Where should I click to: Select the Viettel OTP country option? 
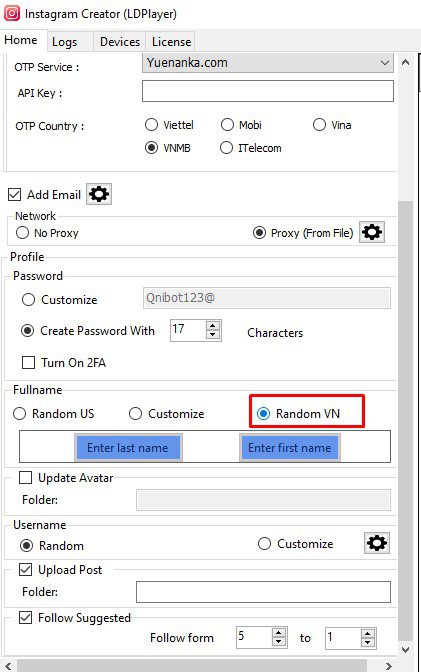151,125
